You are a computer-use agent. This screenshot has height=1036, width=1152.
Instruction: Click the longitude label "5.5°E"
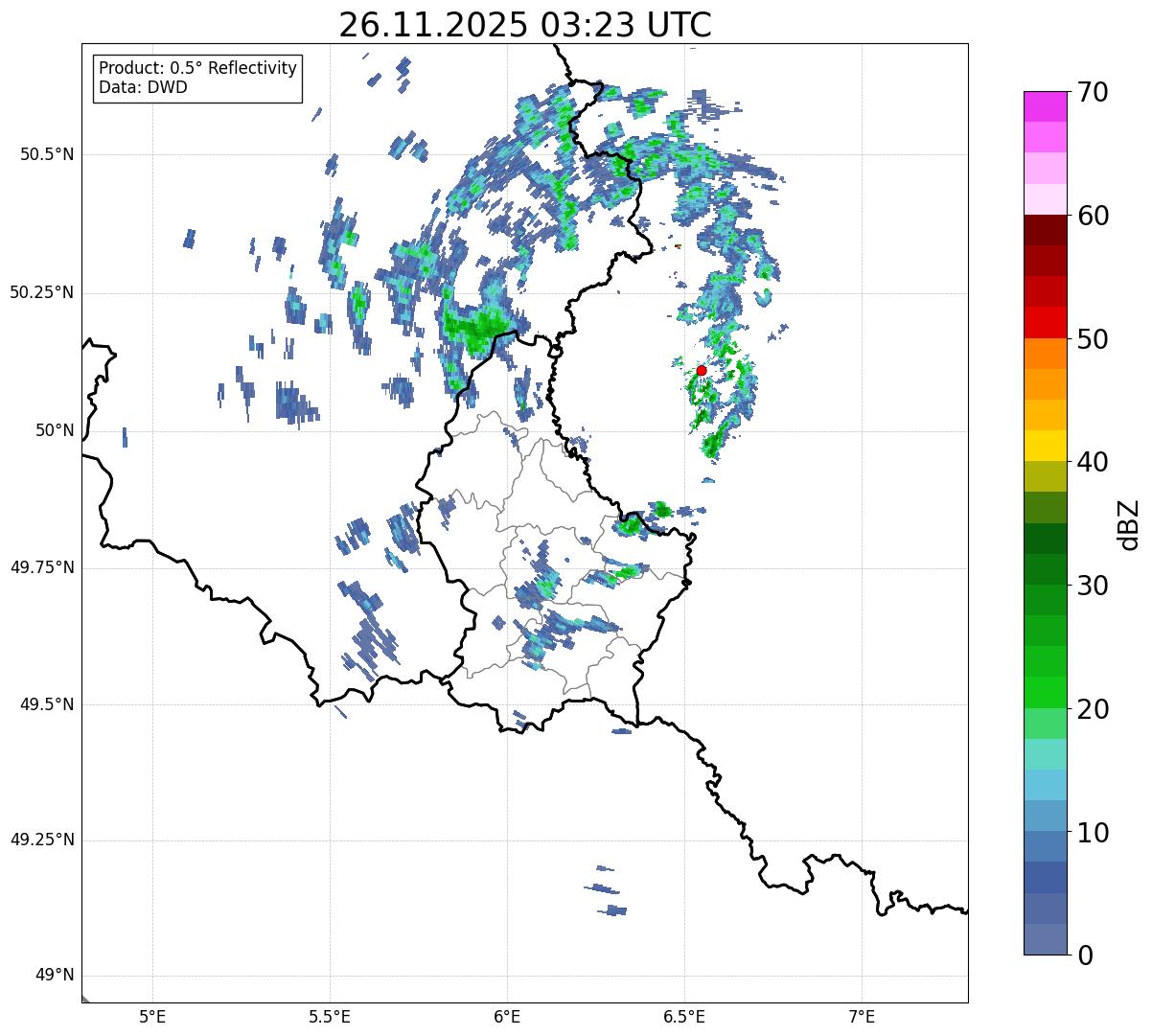tap(331, 1016)
